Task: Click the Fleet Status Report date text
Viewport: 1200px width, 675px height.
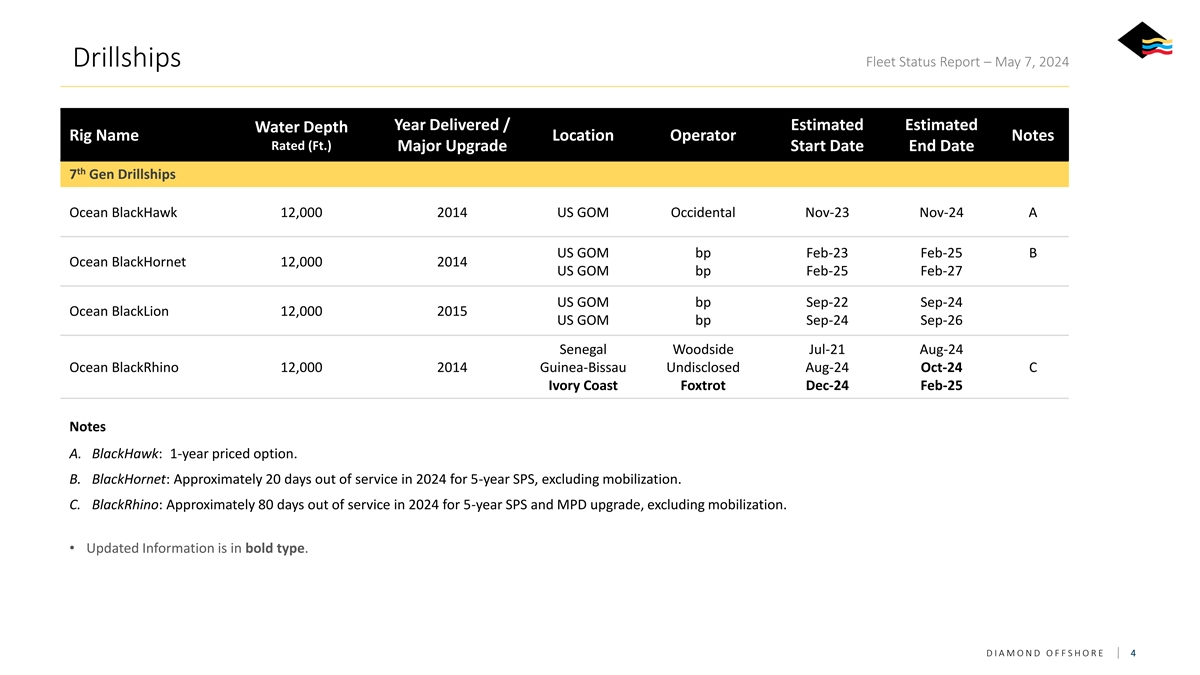Action: tap(966, 62)
